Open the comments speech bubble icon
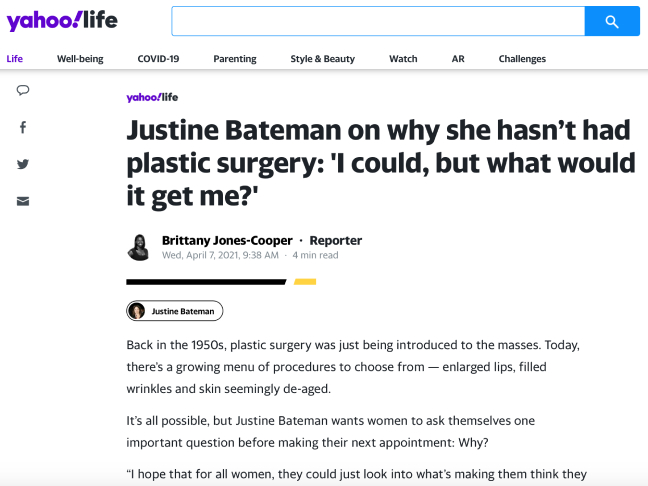 coord(23,90)
